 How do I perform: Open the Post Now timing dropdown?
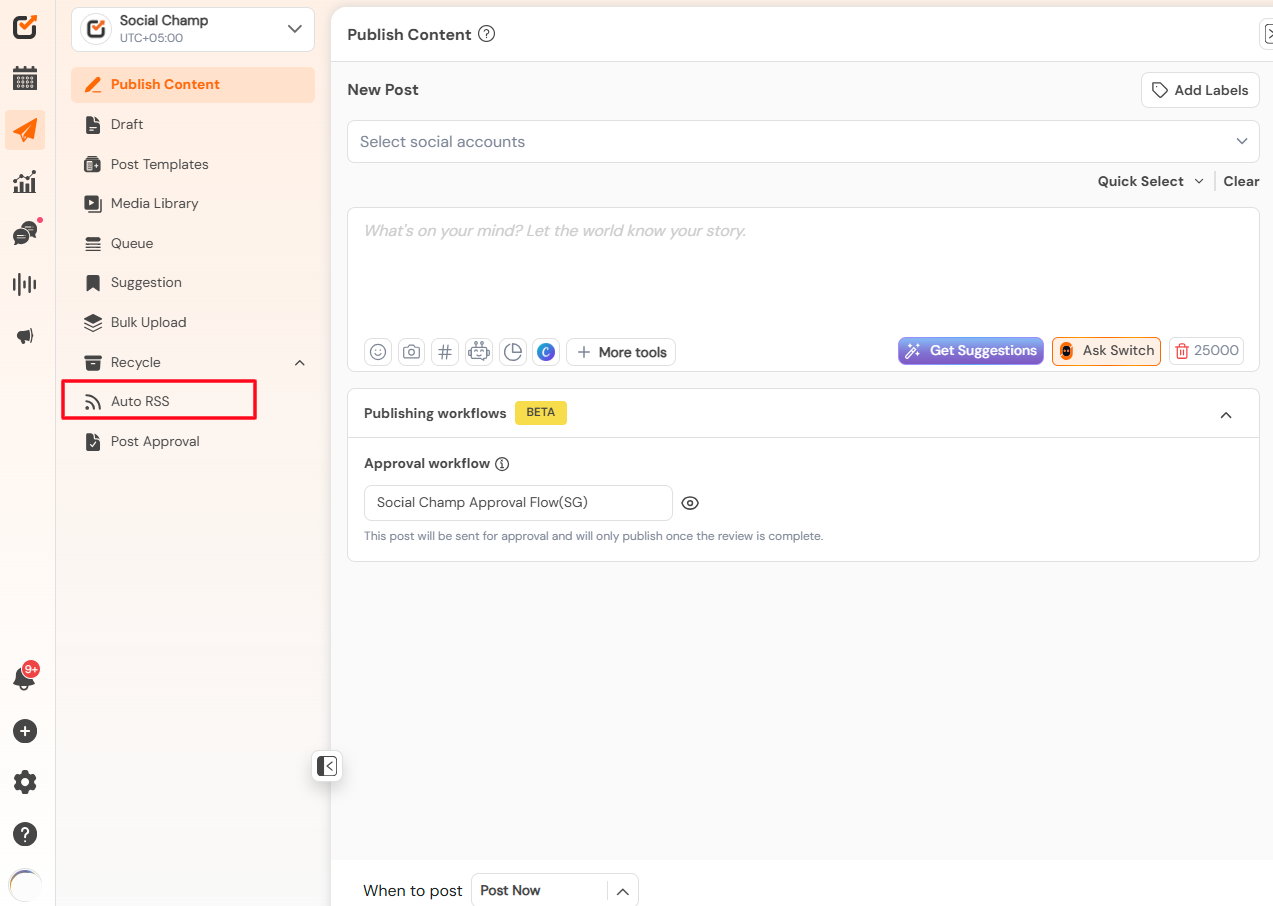[x=555, y=890]
